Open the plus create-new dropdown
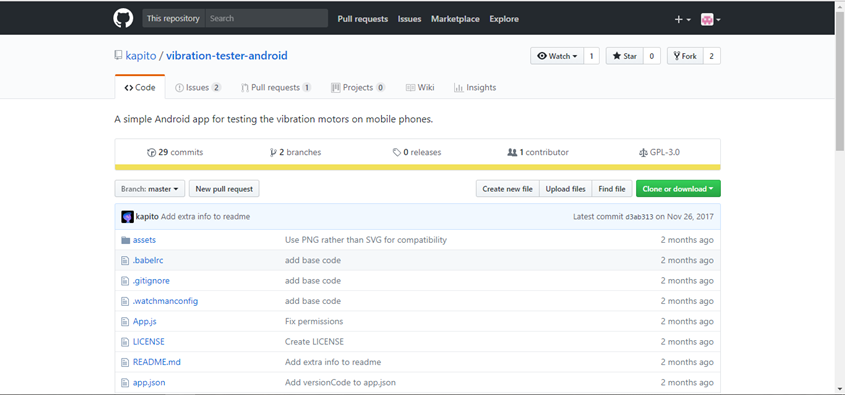 (682, 19)
